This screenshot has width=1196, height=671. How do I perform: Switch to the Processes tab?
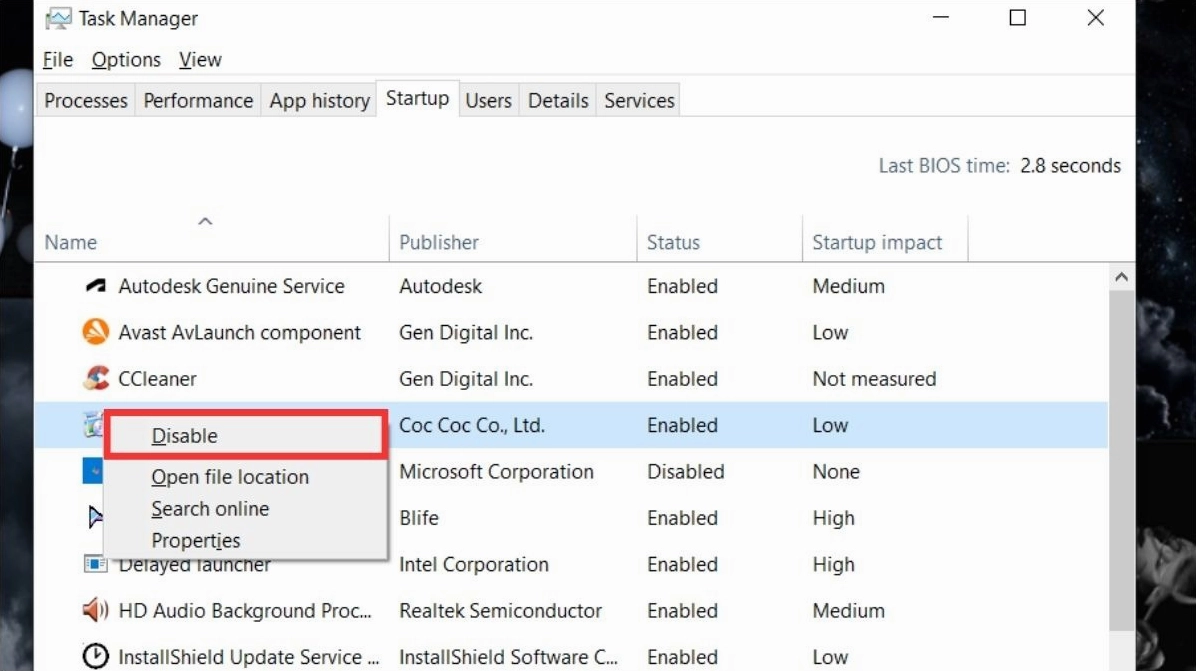point(84,99)
